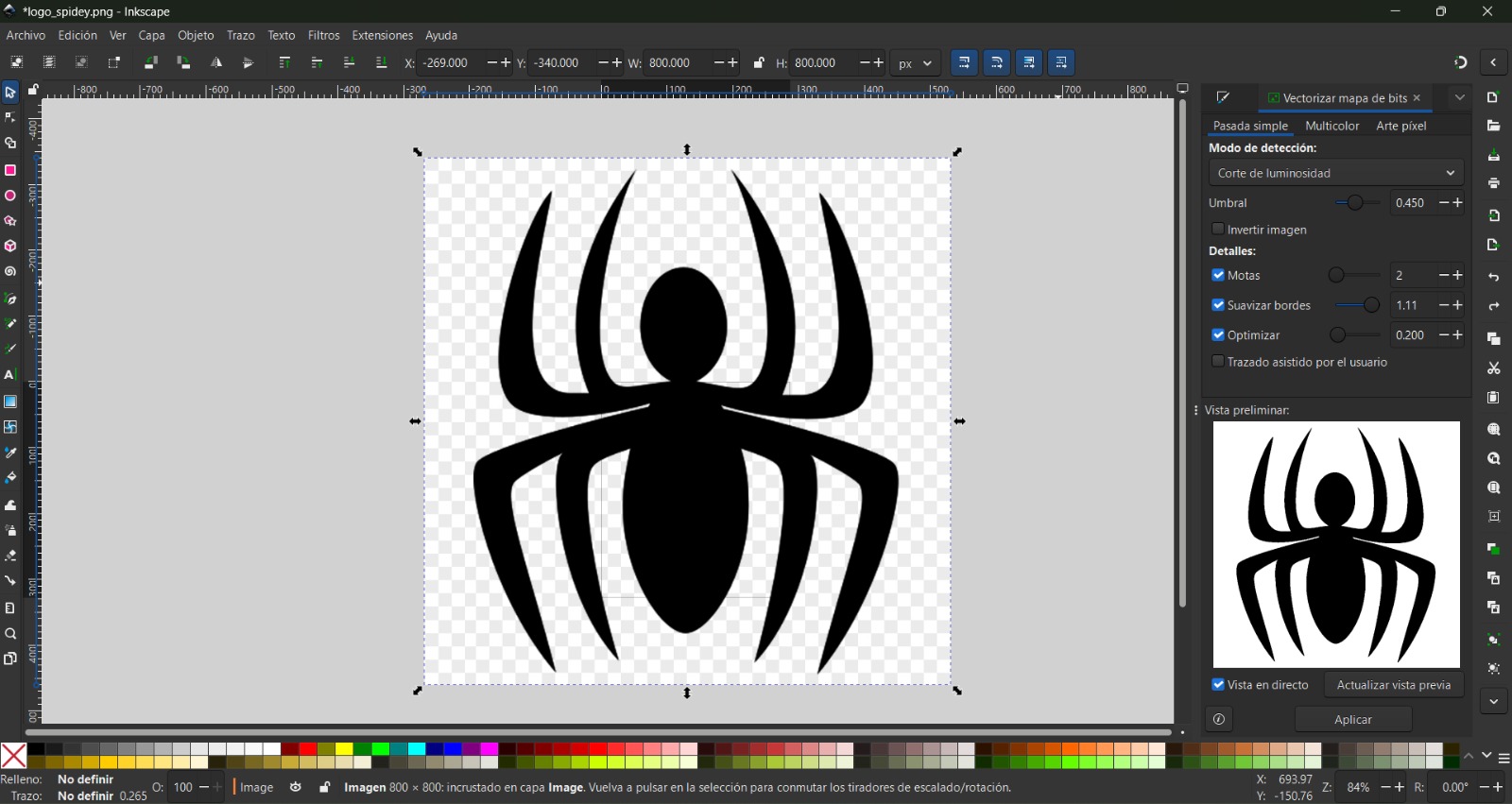Undo the last action
This screenshot has height=804, width=1512.
[x=1494, y=277]
